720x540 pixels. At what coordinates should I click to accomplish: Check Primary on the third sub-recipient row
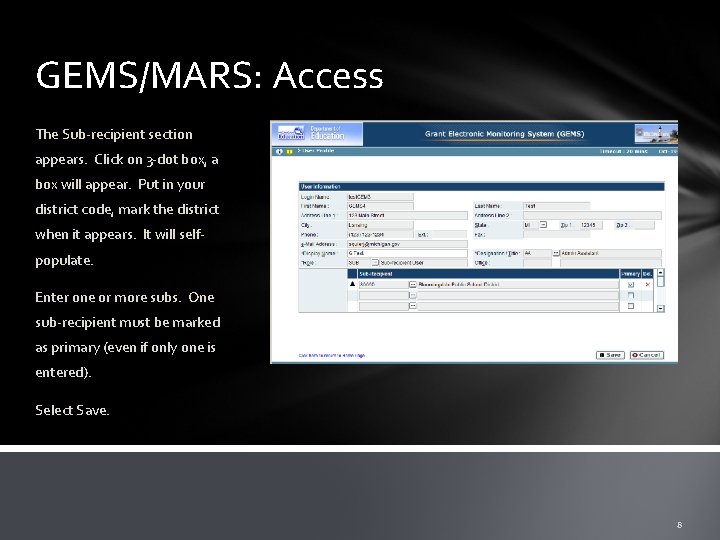(631, 306)
